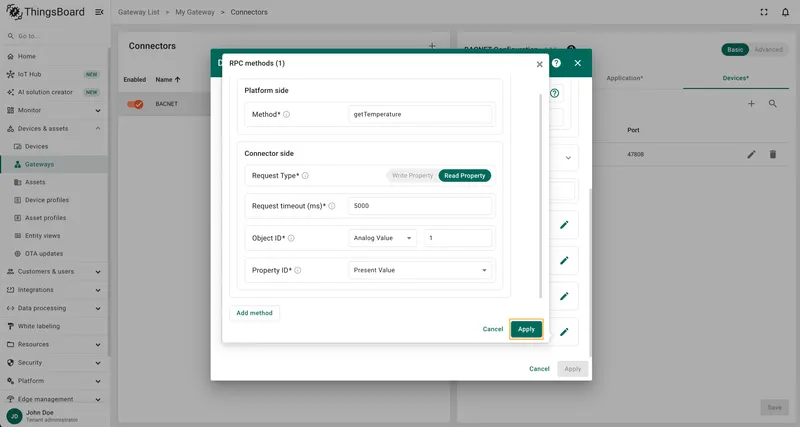Open the Present Value property dropdown
This screenshot has height=427, width=800.
420,270
